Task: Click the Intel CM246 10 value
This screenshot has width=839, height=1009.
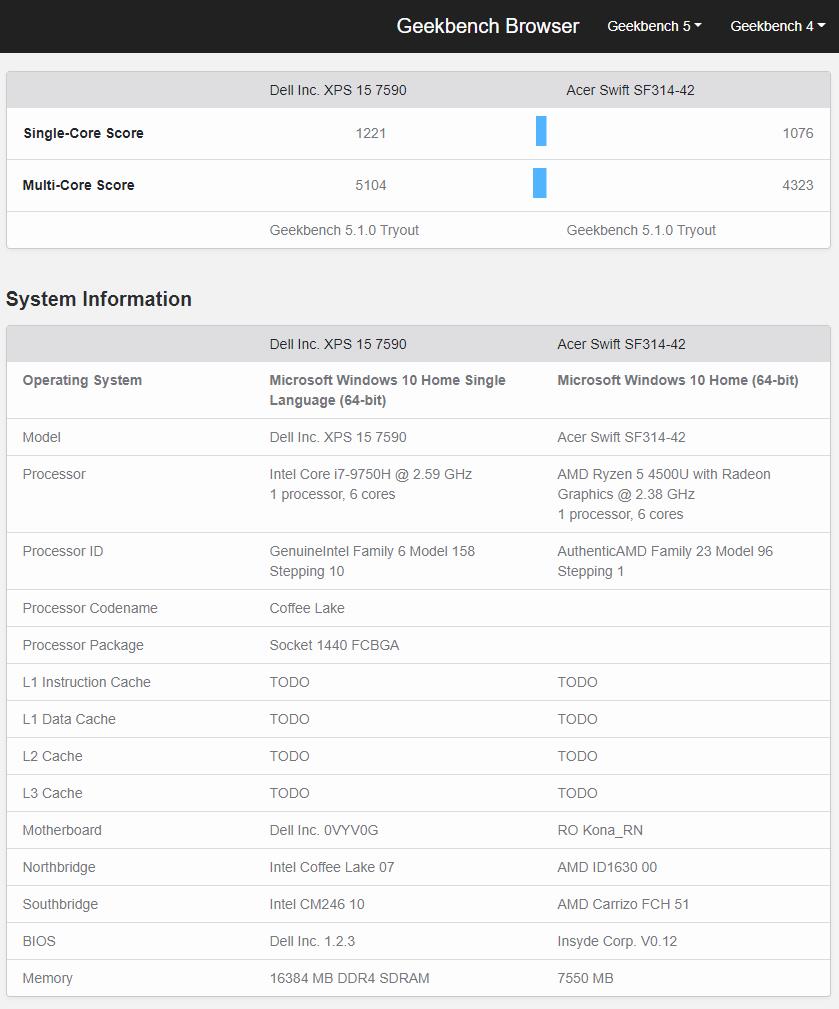Action: point(317,904)
